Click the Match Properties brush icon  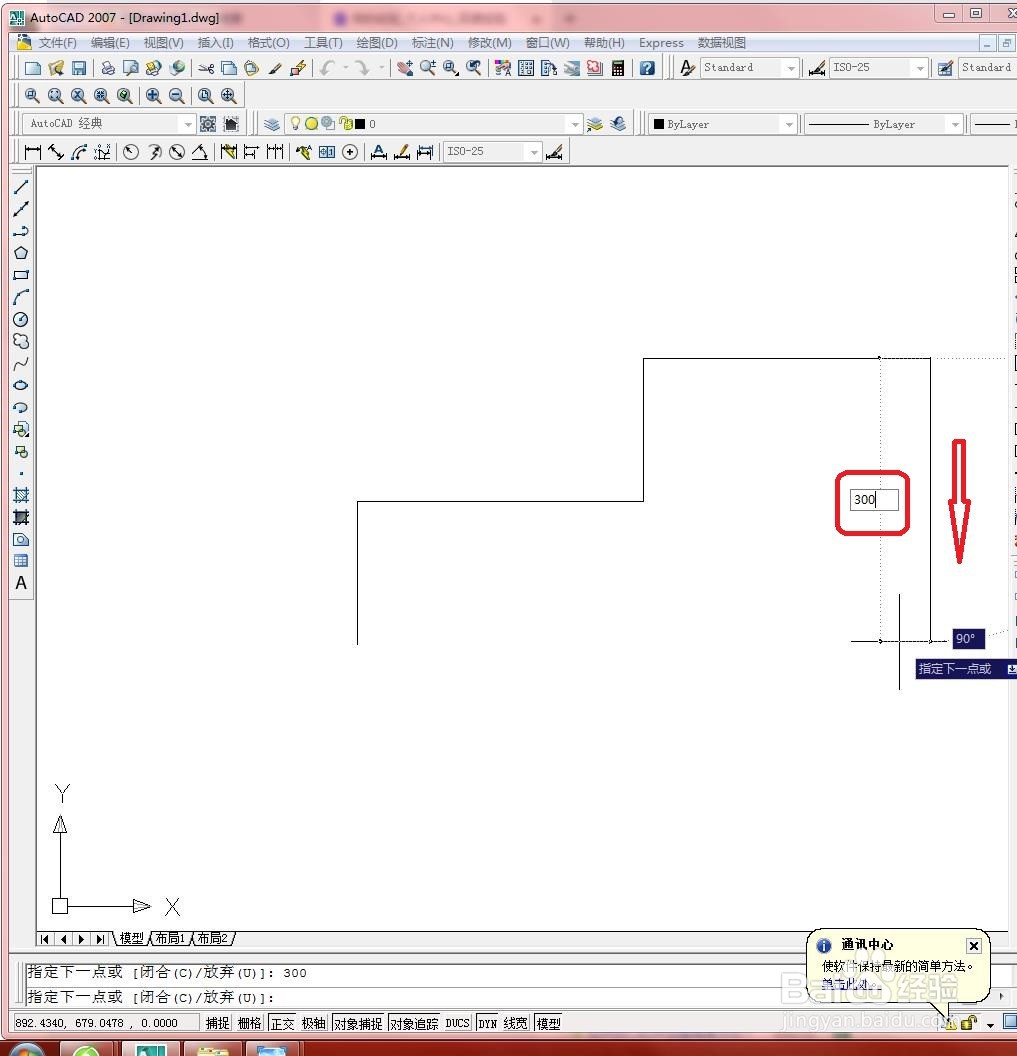click(275, 68)
